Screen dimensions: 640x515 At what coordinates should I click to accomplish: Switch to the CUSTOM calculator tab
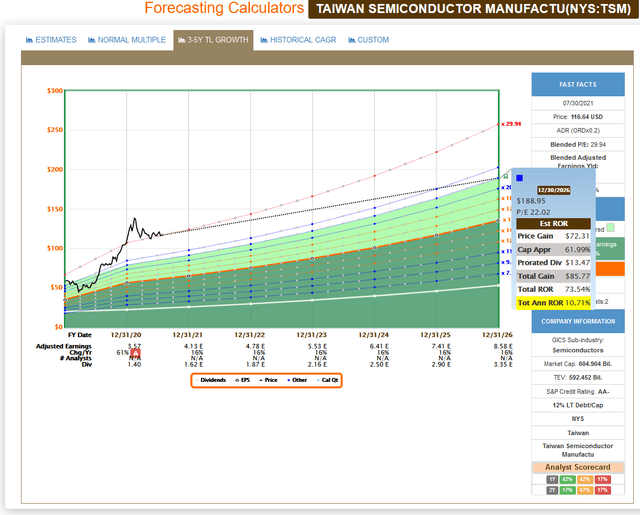click(x=369, y=40)
